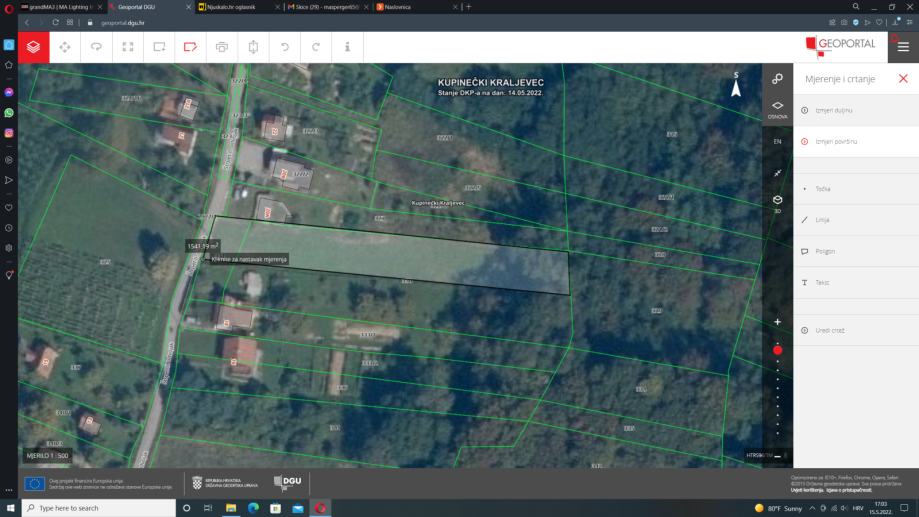Reset map orientation with north arrow
This screenshot has height=517, width=919.
[x=736, y=84]
